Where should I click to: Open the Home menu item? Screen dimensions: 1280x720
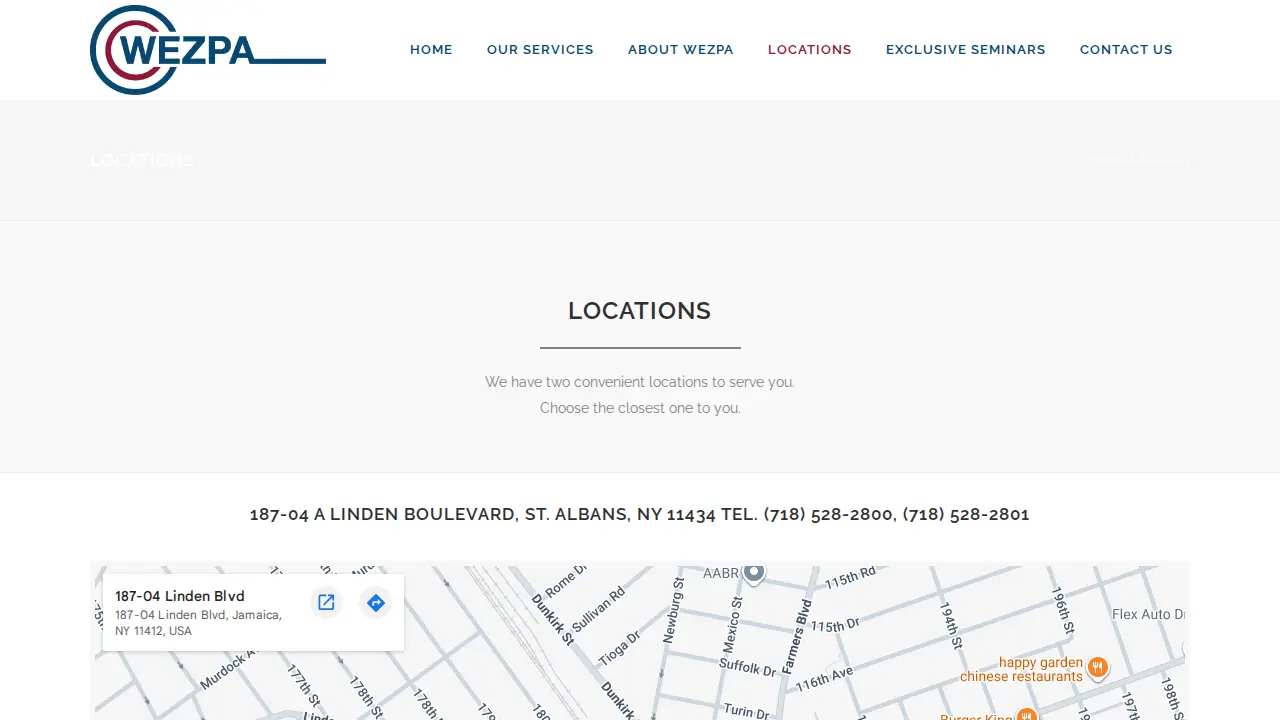point(431,49)
